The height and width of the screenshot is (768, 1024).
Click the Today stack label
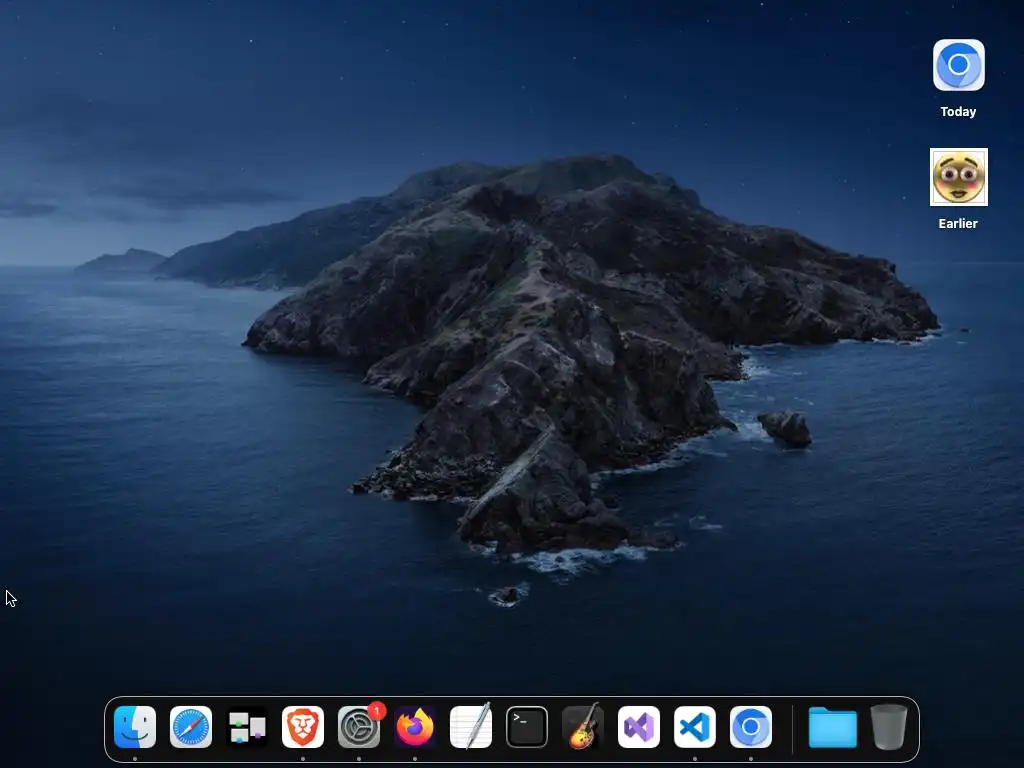pos(958,112)
